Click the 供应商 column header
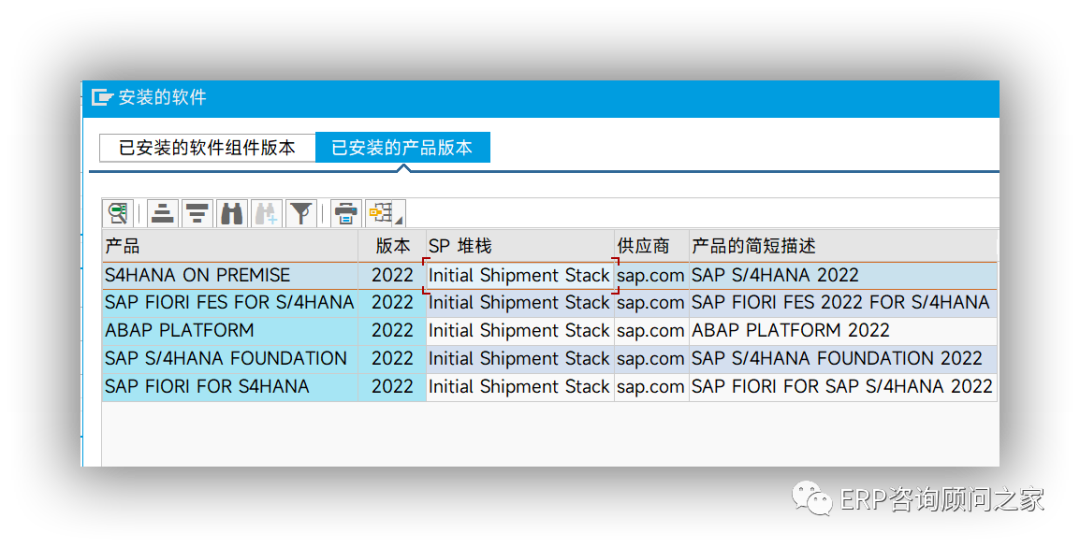 [x=652, y=246]
